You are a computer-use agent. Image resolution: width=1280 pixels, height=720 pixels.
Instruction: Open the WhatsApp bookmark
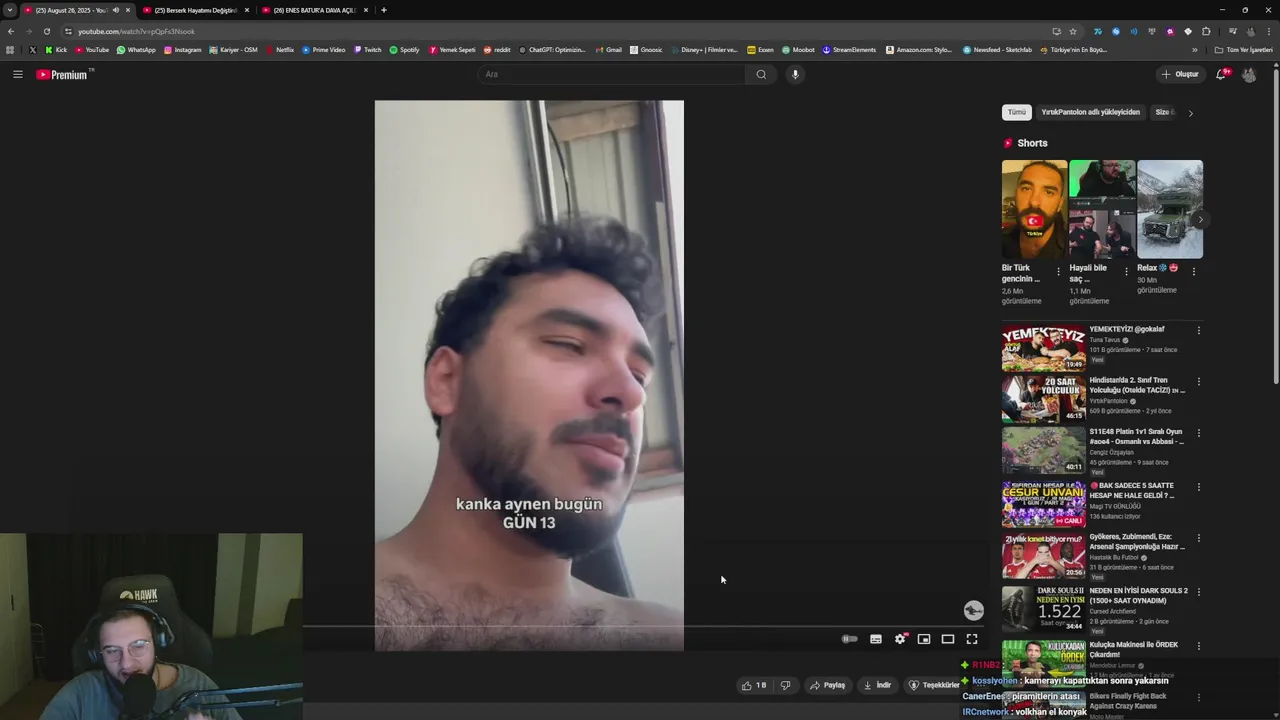(x=136, y=49)
